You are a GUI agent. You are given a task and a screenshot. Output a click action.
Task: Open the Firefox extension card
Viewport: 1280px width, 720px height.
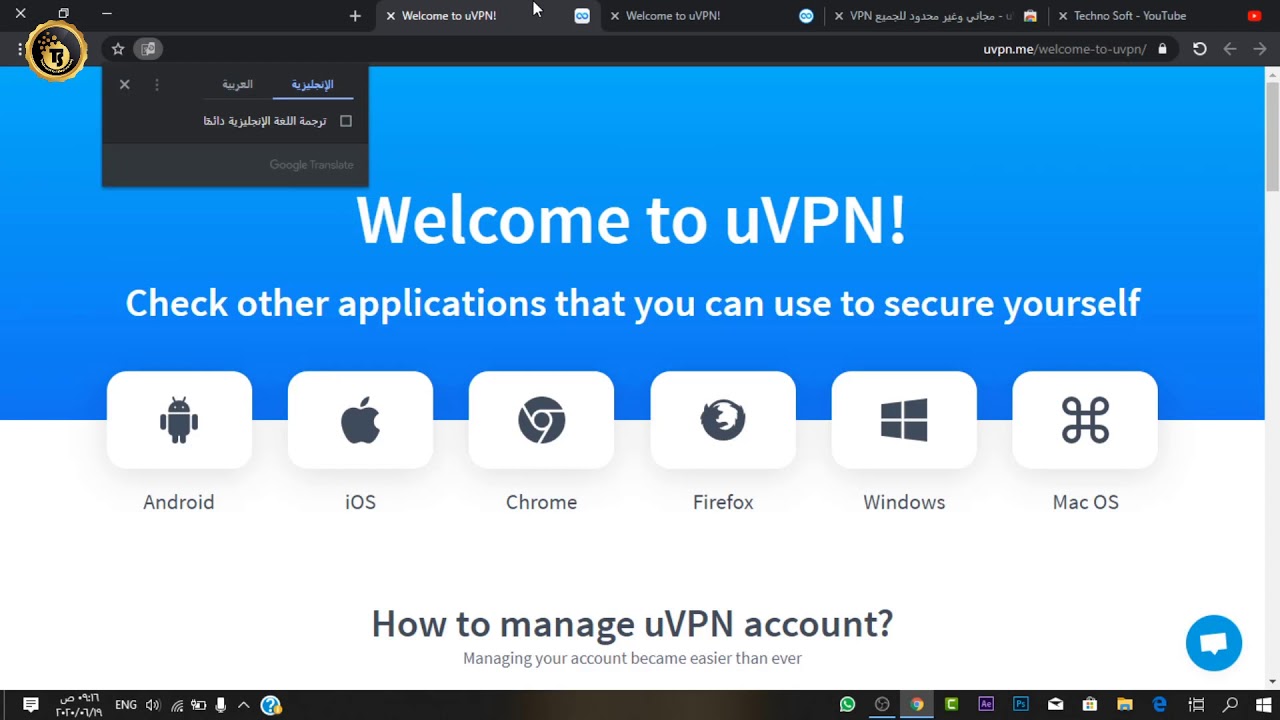[x=723, y=420]
